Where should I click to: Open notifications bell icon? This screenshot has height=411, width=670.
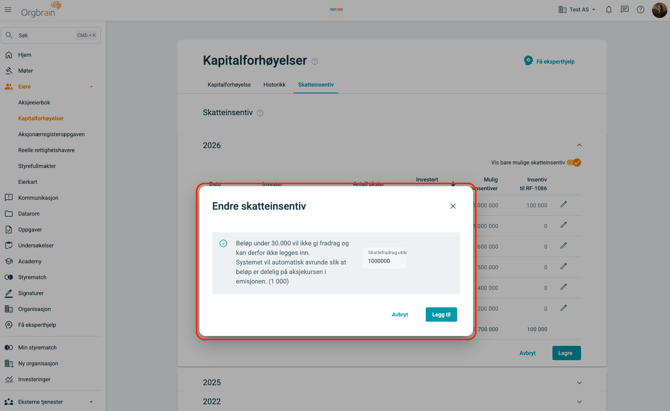(x=608, y=10)
